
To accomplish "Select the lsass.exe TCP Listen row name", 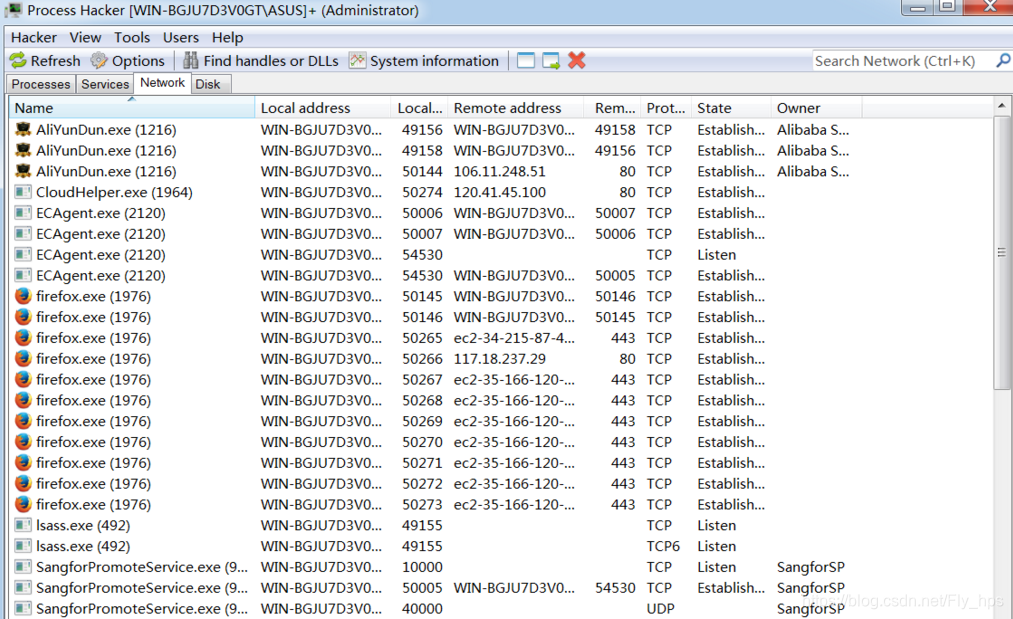I will click(83, 525).
